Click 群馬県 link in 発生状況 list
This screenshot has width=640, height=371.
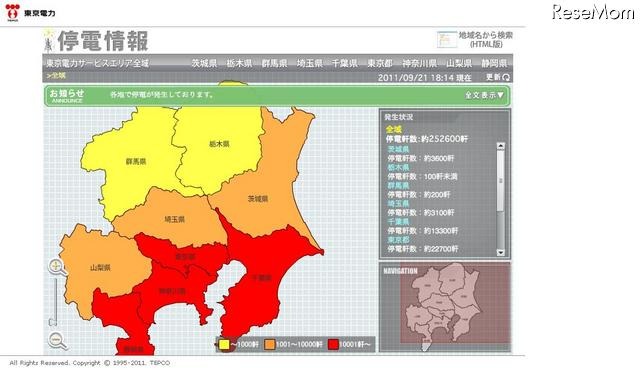(398, 185)
